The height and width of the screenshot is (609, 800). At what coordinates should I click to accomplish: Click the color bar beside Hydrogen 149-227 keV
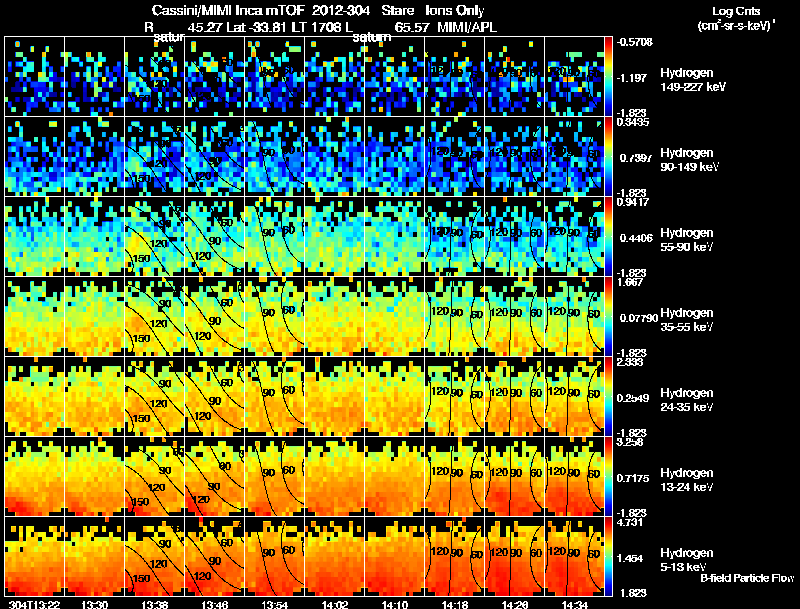[x=608, y=76]
